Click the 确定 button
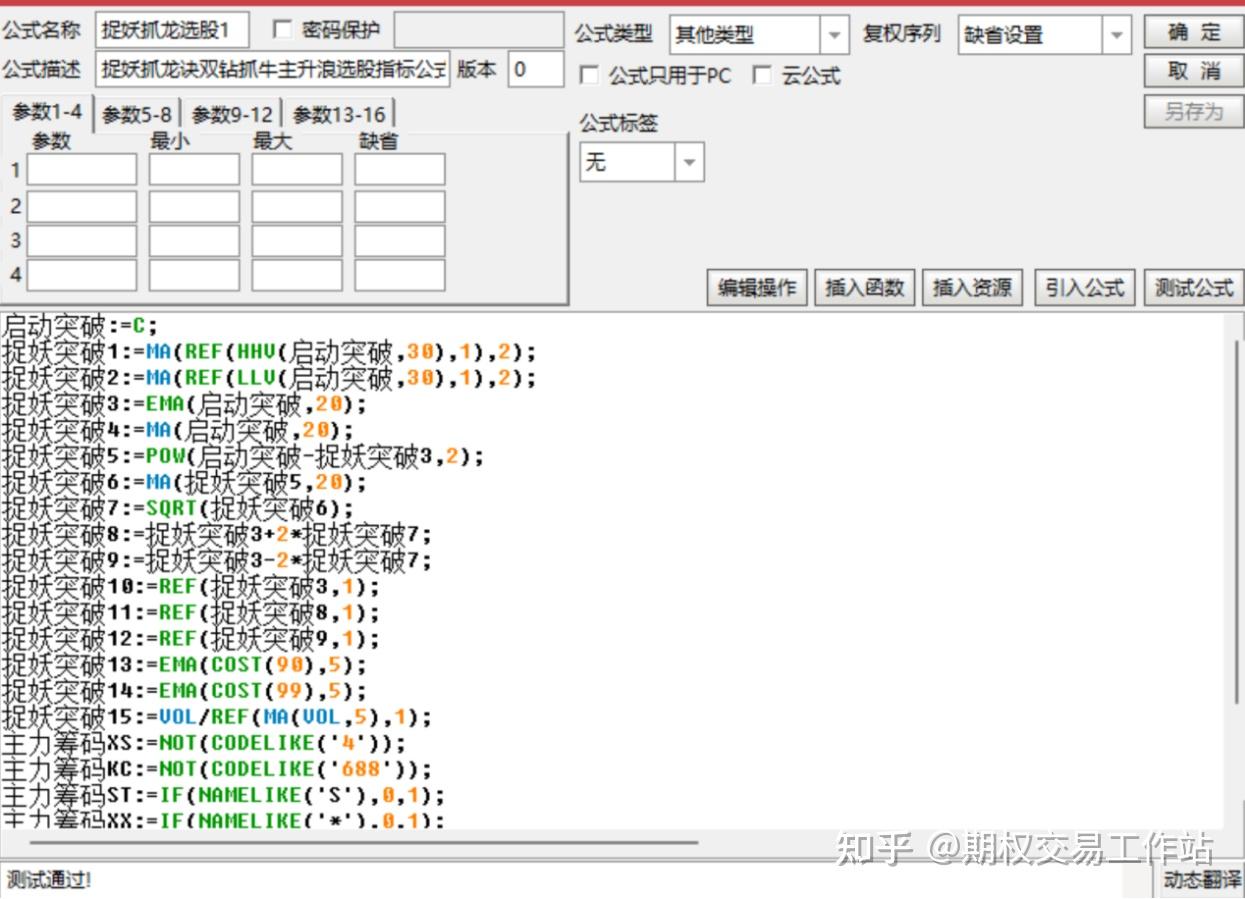The width and height of the screenshot is (1245, 899). tap(1194, 32)
